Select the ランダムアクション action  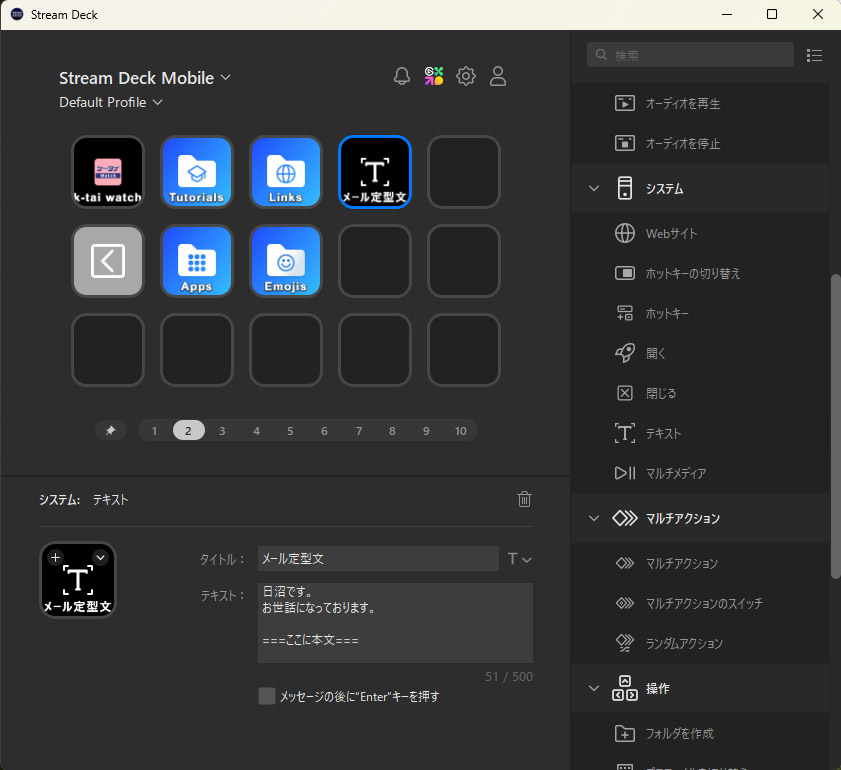point(700,643)
